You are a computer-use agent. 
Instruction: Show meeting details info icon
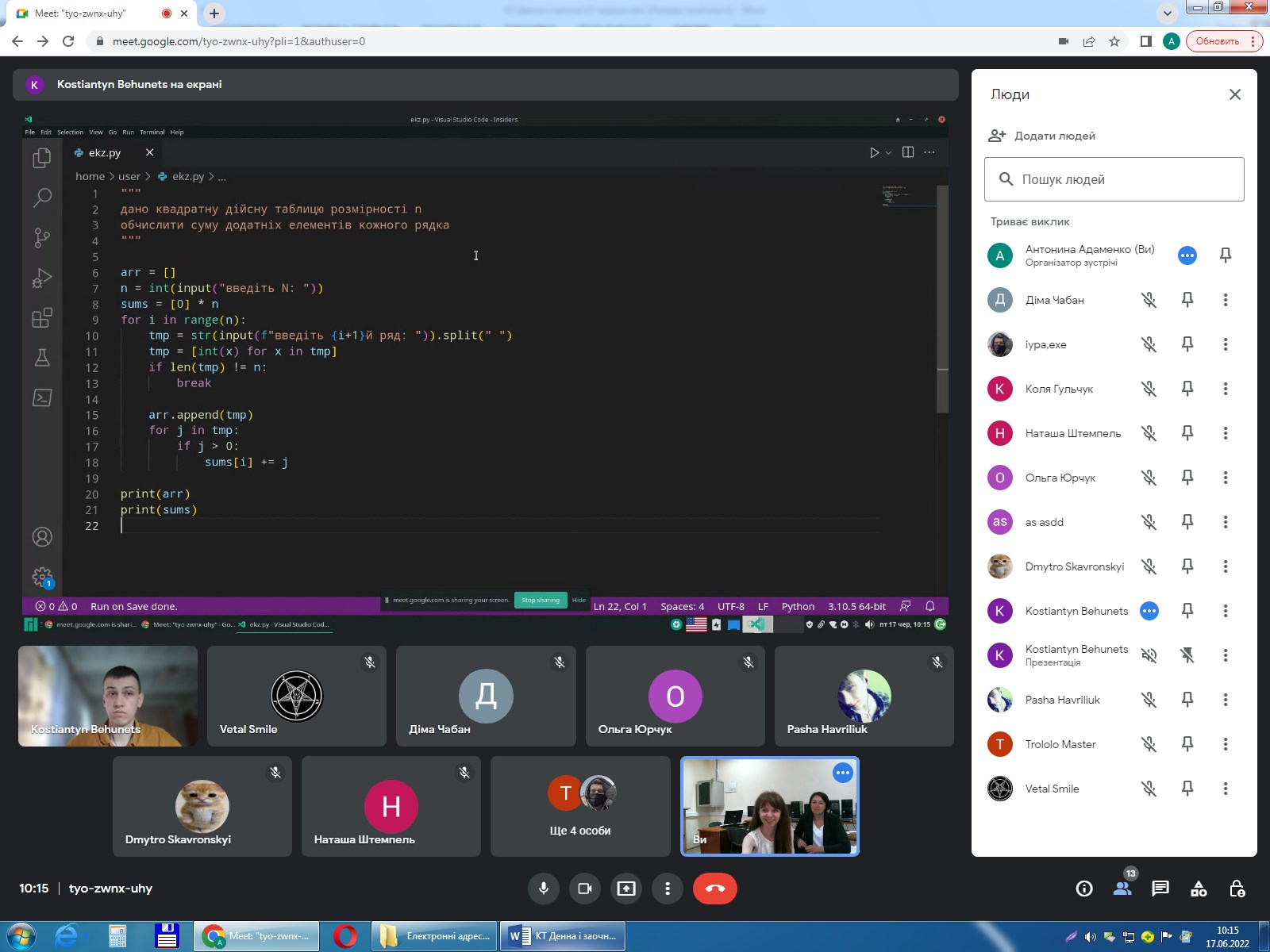click(x=1084, y=889)
